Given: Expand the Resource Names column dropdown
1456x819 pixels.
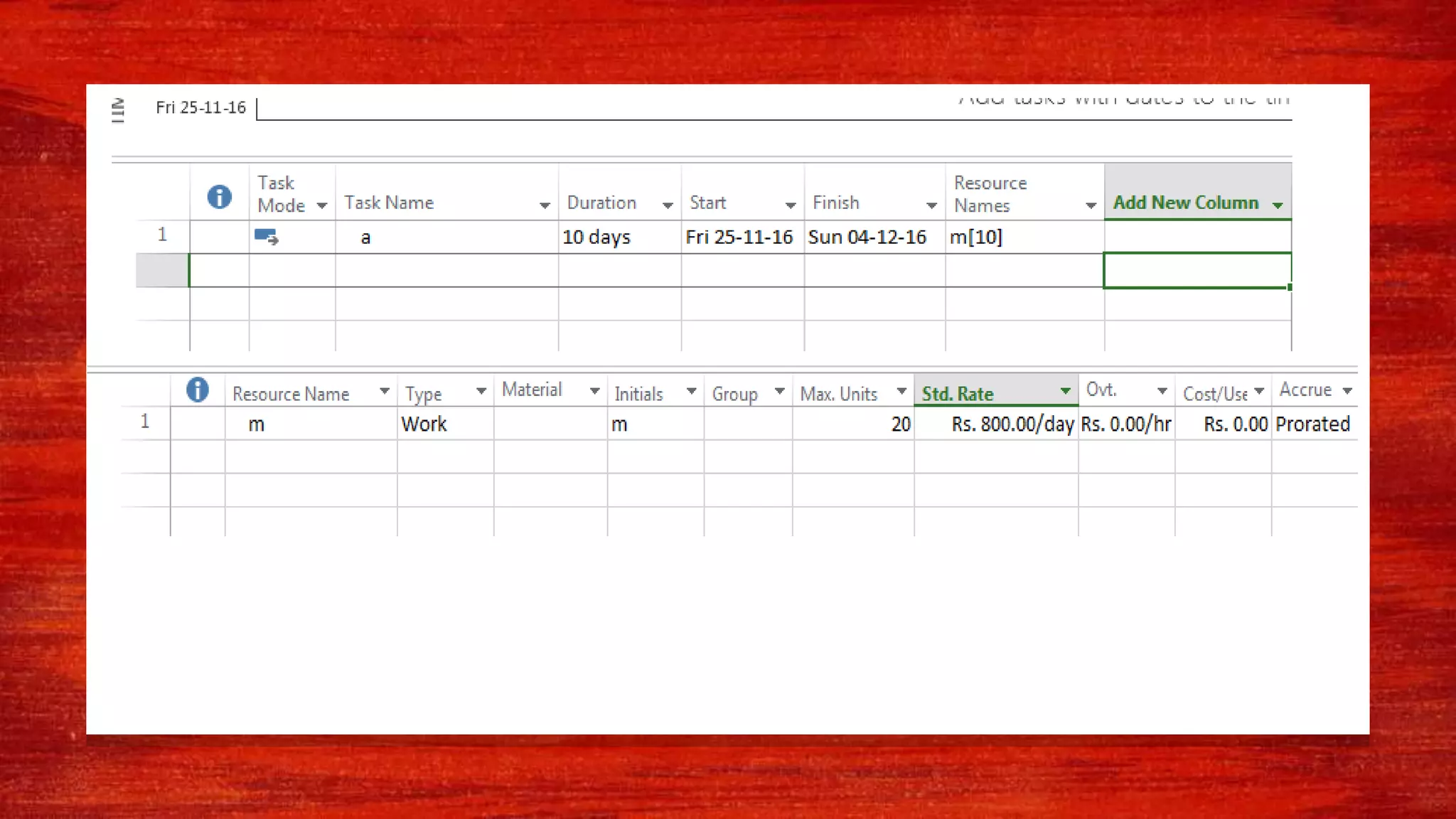Looking at the screenshot, I should point(1091,206).
